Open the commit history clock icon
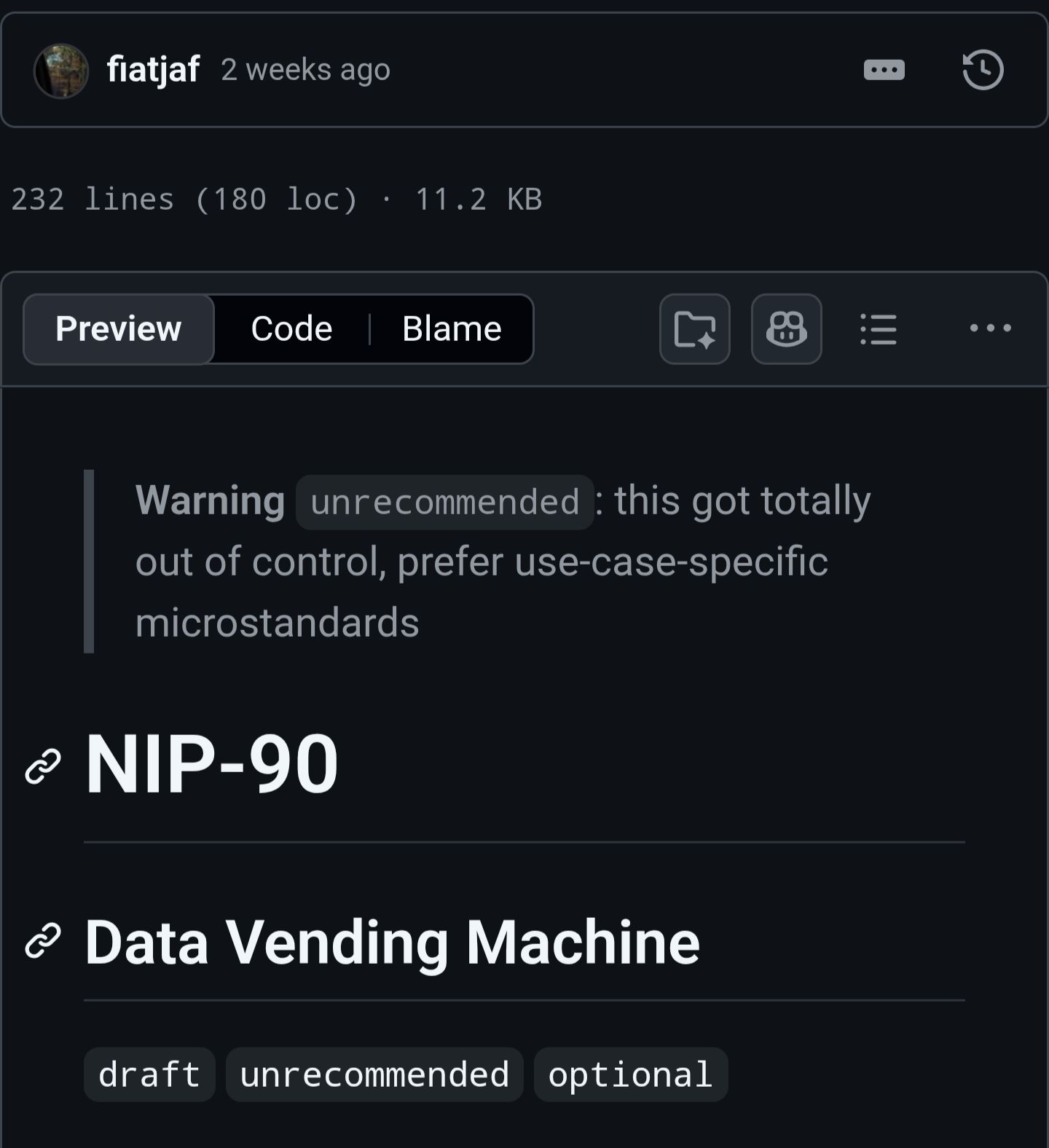This screenshot has width=1049, height=1148. tap(983, 70)
